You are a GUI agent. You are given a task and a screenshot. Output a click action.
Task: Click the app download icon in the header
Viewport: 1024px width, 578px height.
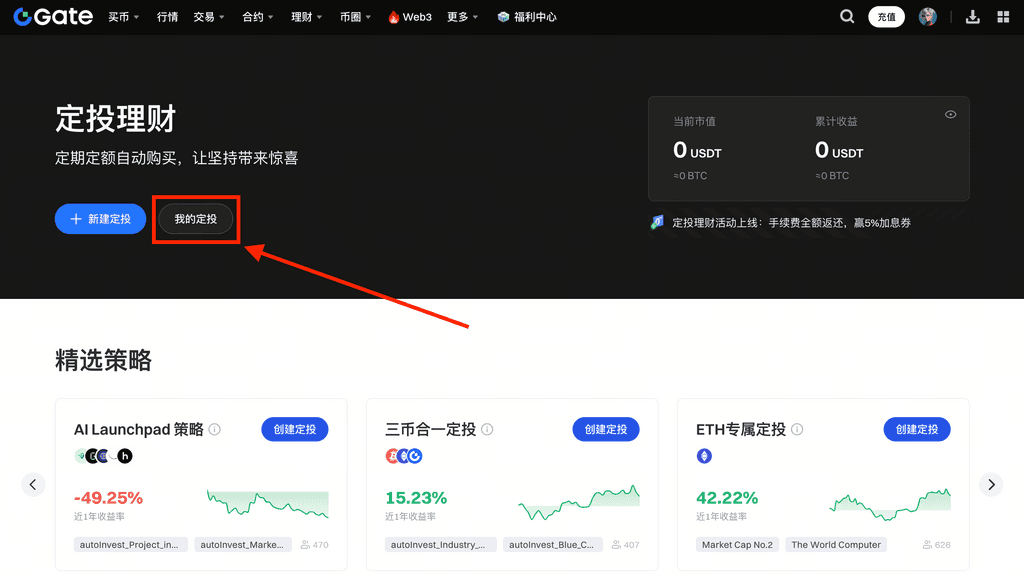[x=973, y=16]
